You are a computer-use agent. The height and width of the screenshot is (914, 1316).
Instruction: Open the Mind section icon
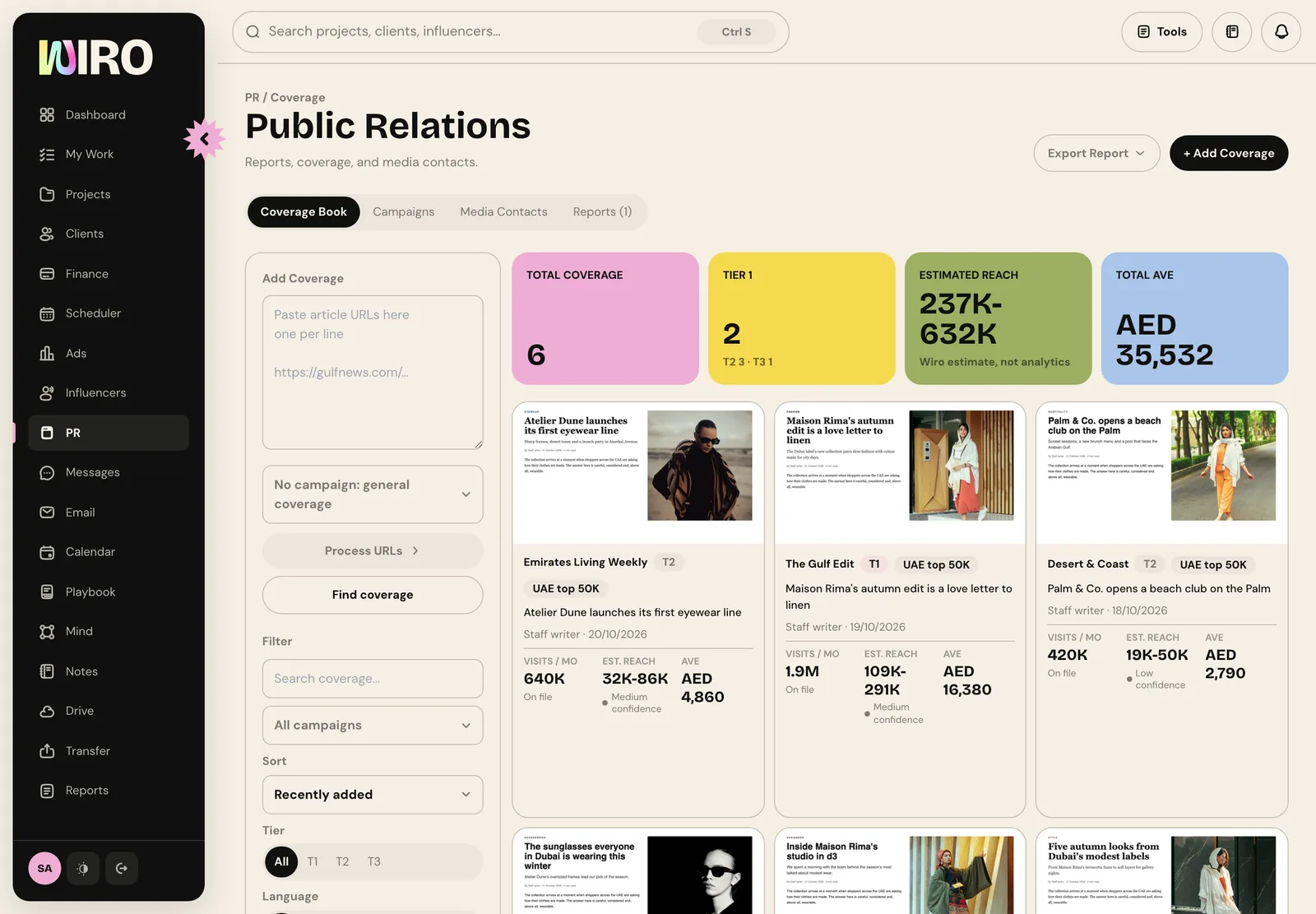(47, 632)
